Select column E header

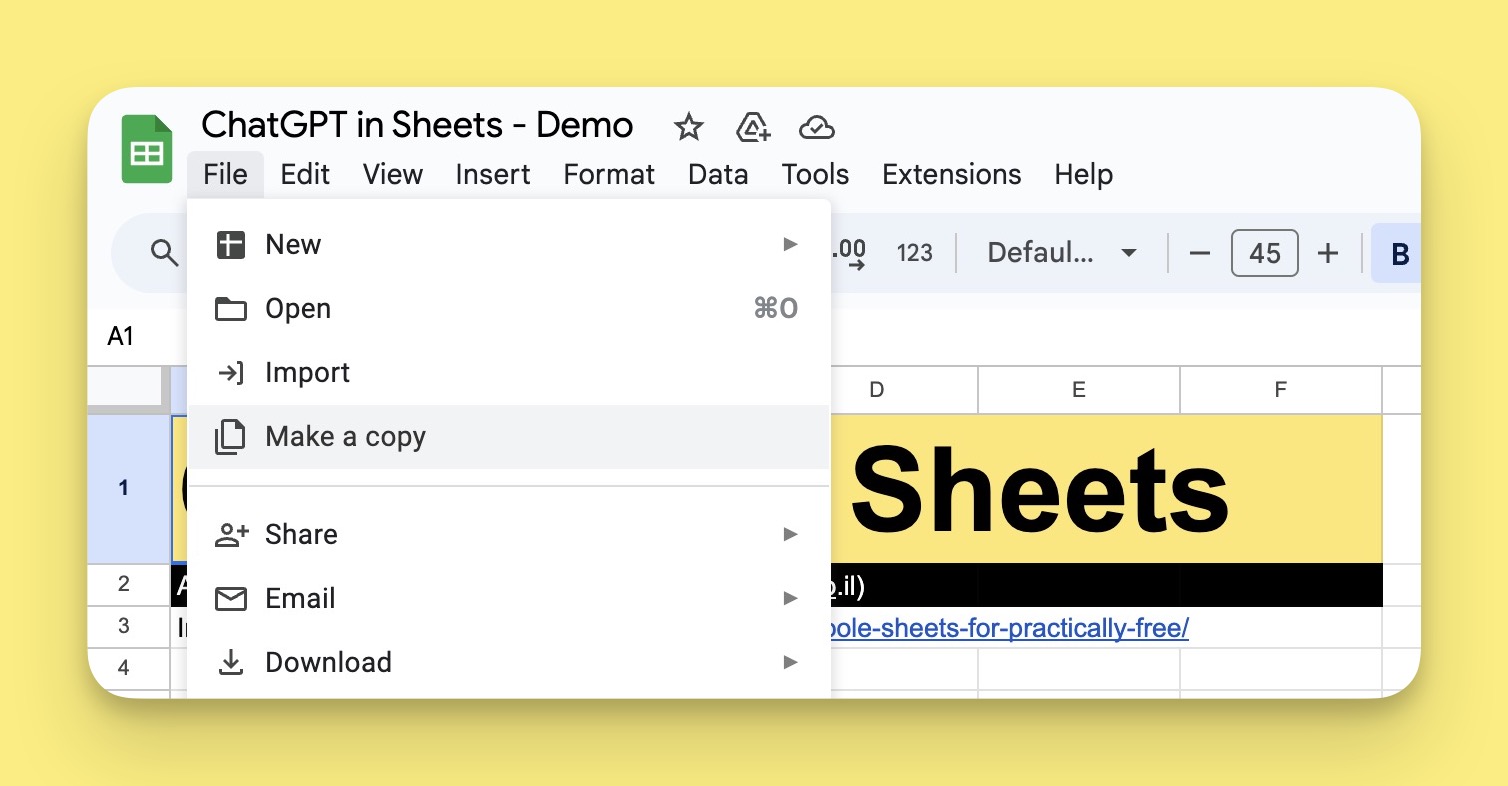click(1079, 390)
